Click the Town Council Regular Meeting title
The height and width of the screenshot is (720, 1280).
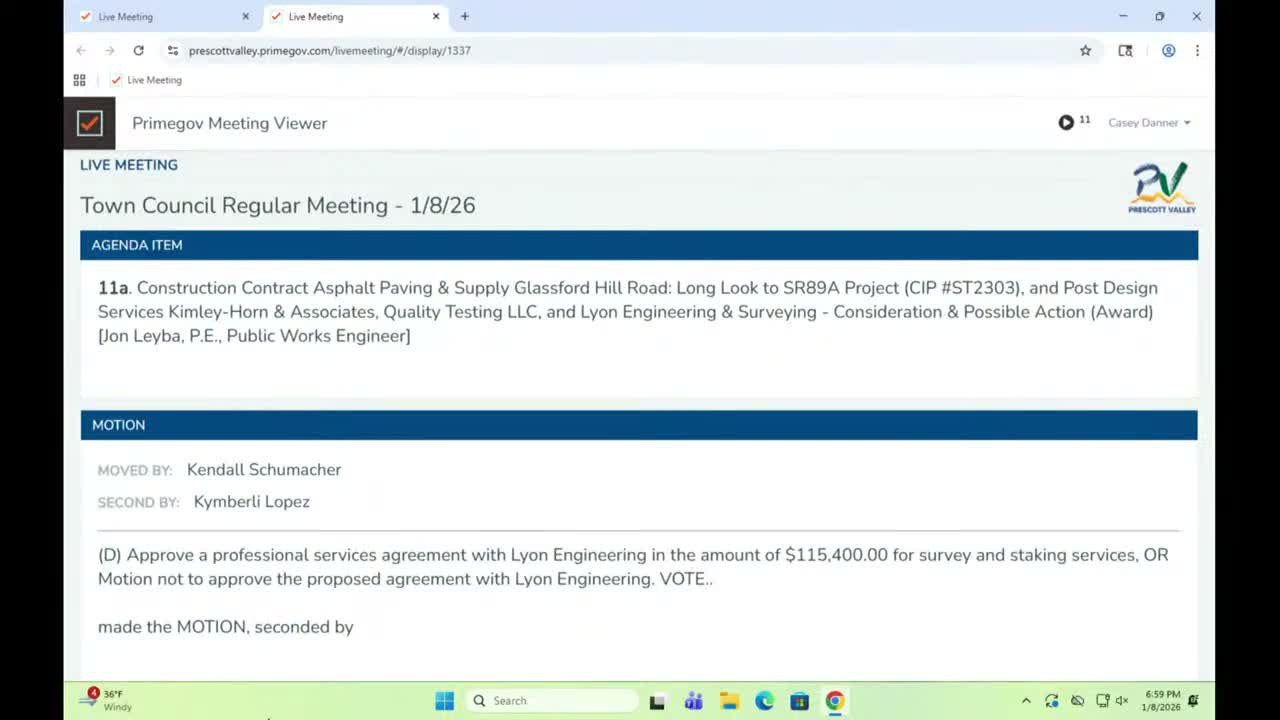pyautogui.click(x=278, y=205)
